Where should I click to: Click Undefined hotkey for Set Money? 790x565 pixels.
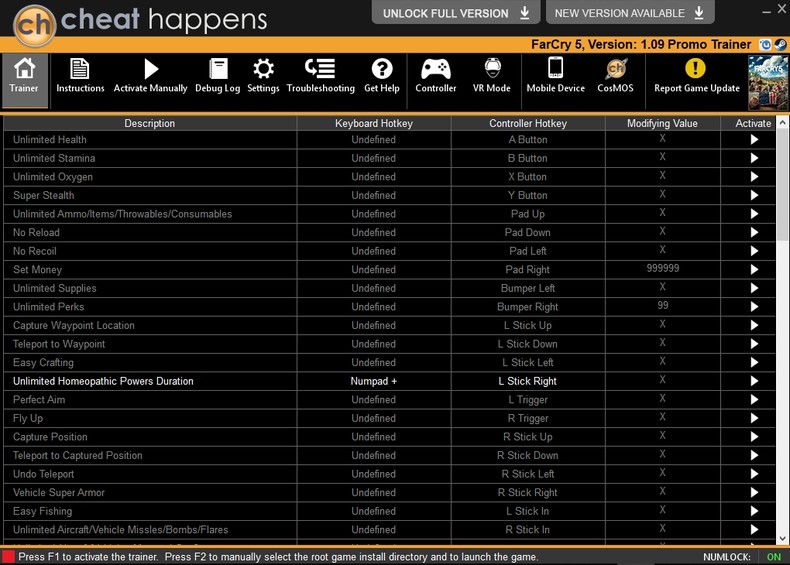click(x=373, y=270)
